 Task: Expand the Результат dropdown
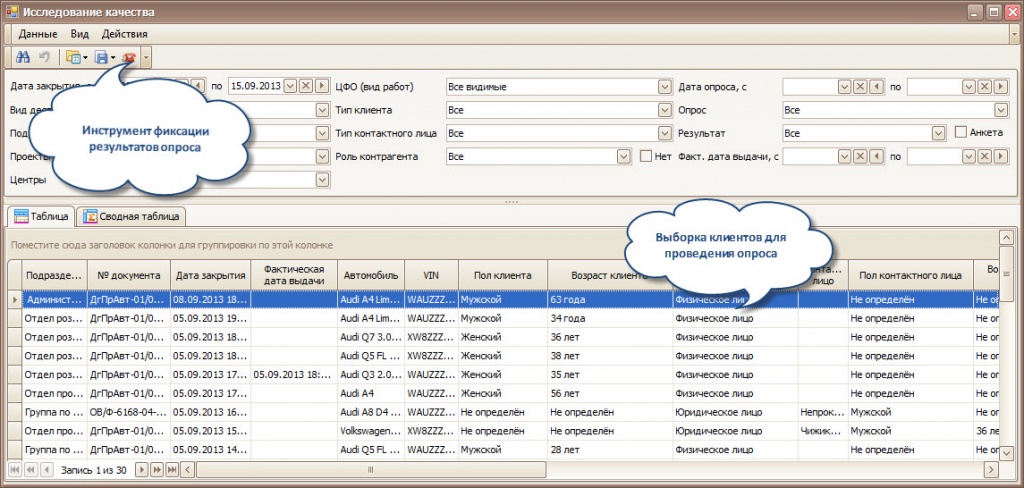click(938, 132)
